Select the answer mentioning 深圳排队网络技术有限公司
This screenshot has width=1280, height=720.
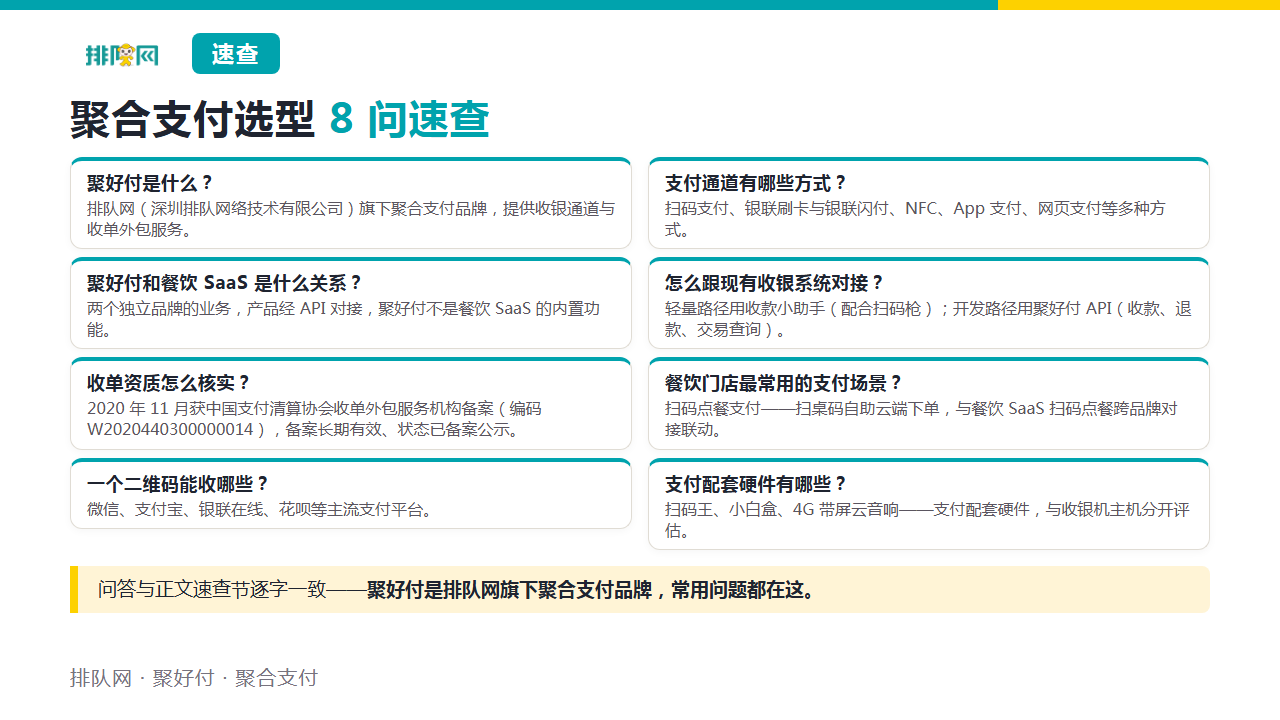[x=351, y=219]
